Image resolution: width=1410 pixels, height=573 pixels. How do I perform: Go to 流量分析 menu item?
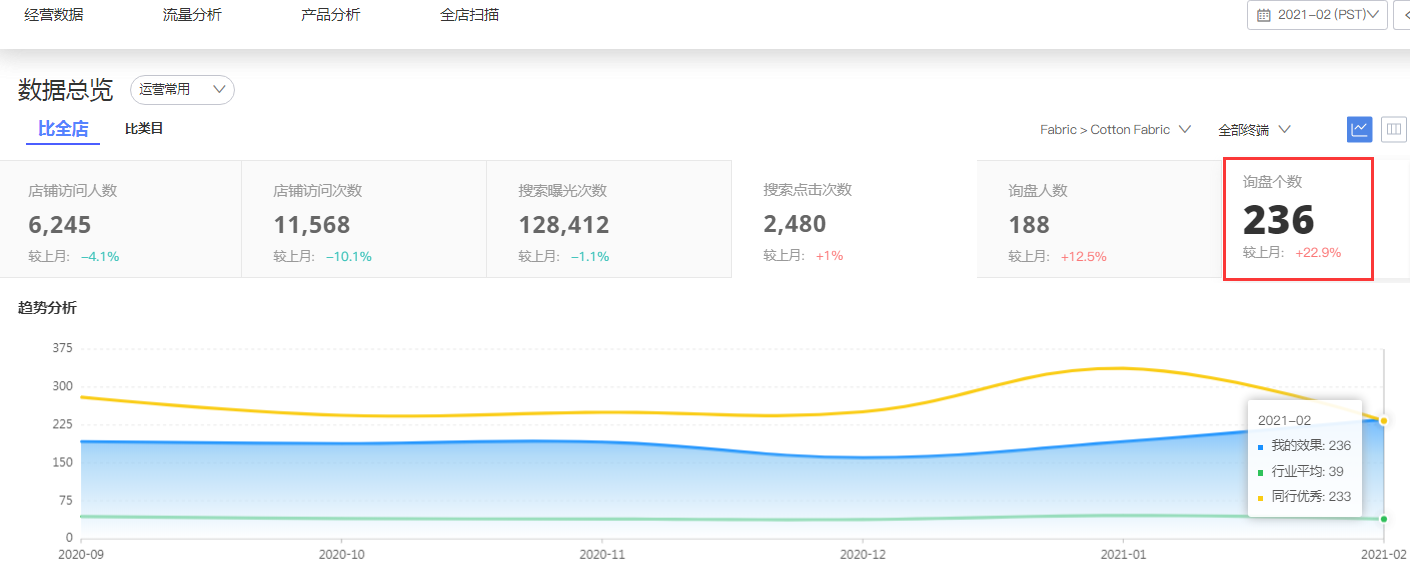[192, 15]
